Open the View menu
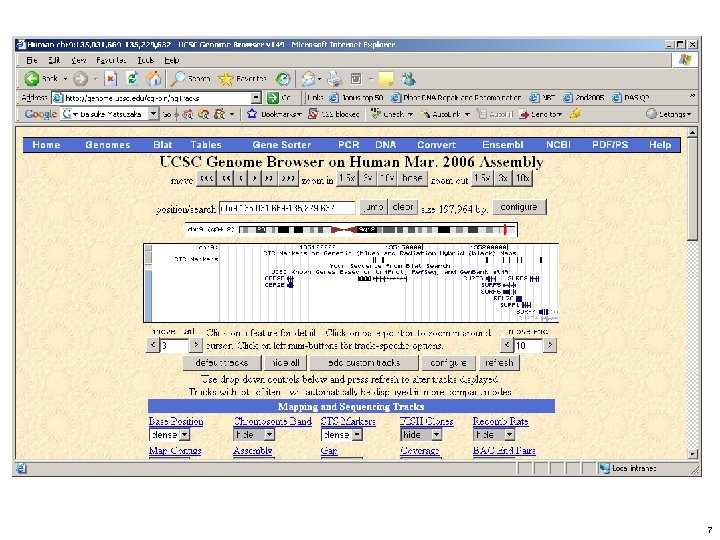The height and width of the screenshot is (540, 720). point(79,60)
